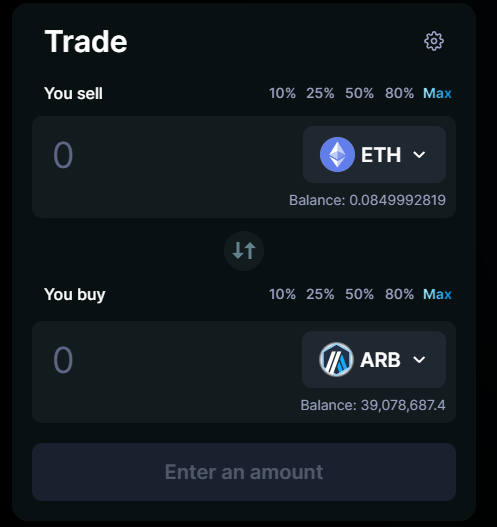This screenshot has height=527, width=497.
Task: Choose 50% in You sell row
Action: (359, 93)
